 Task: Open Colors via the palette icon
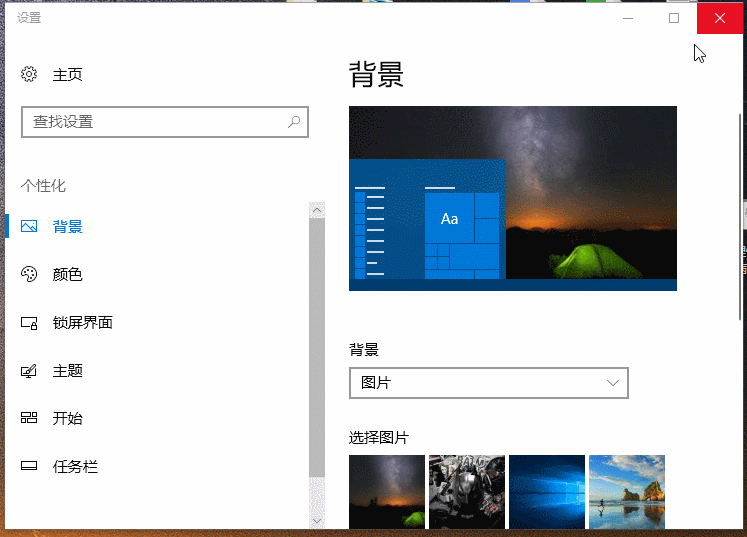click(29, 275)
